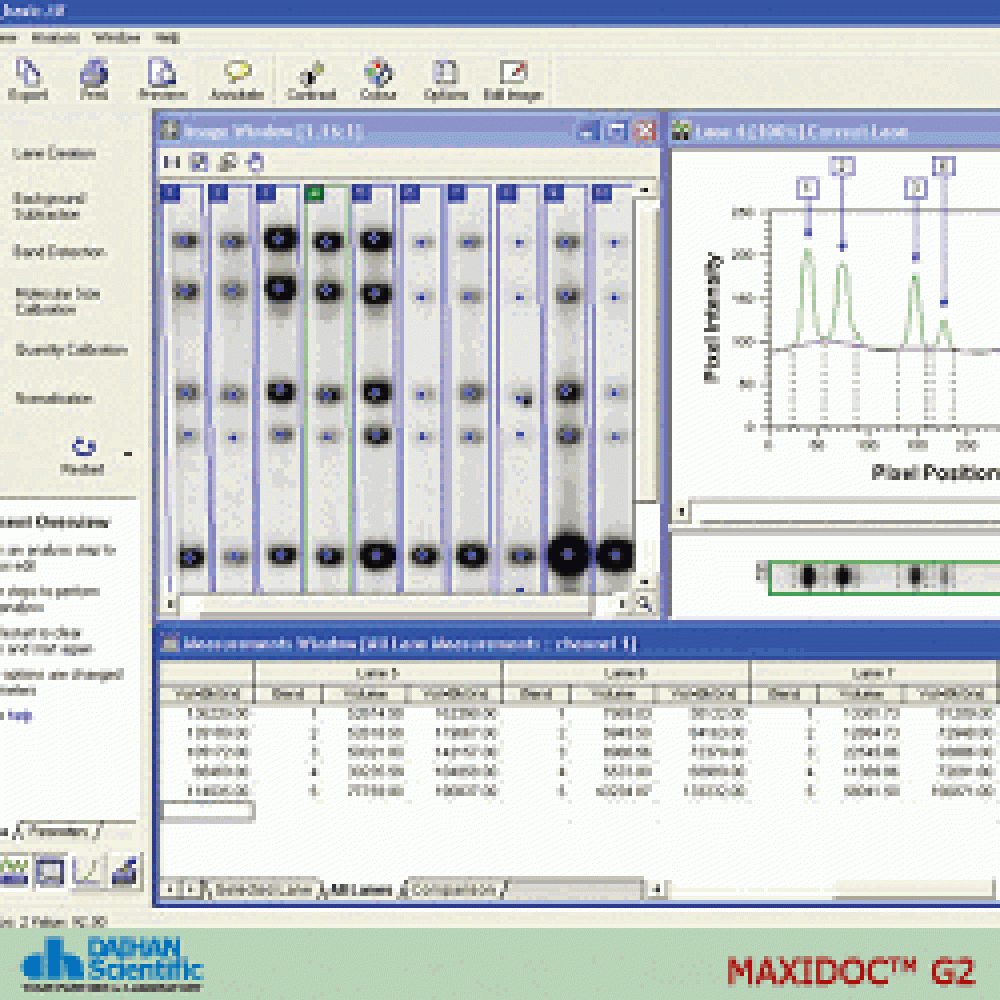
Task: Click the Edit Image icon
Action: (x=514, y=78)
